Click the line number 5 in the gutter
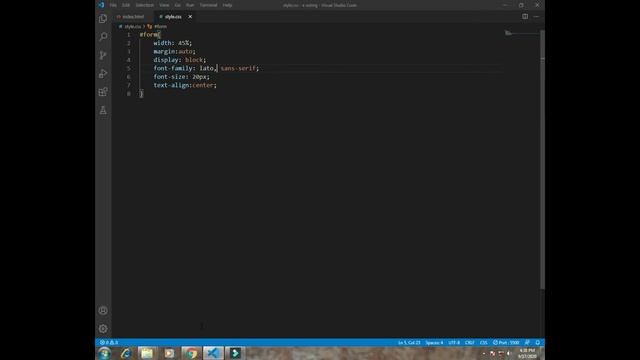This screenshot has height=360, width=640. [x=129, y=68]
